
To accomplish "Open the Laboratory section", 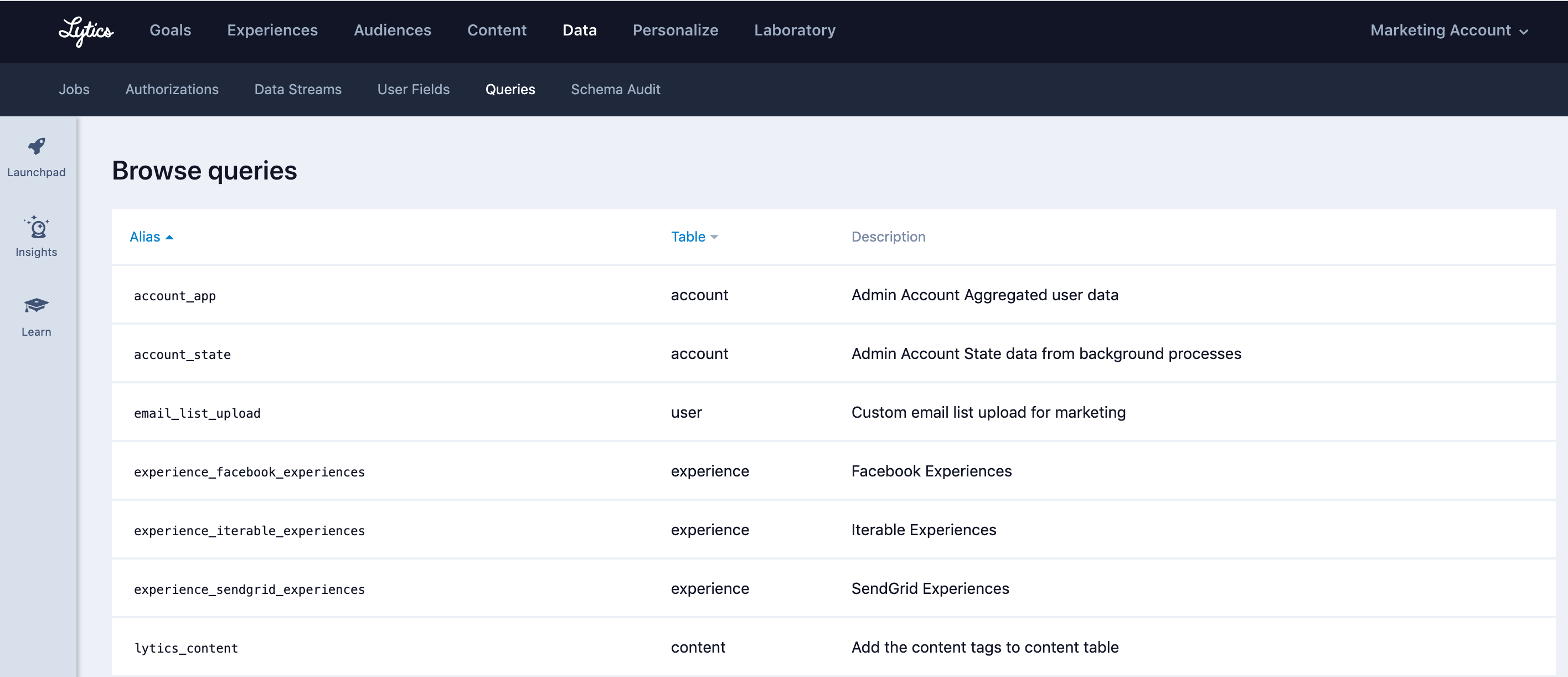I will click(795, 30).
